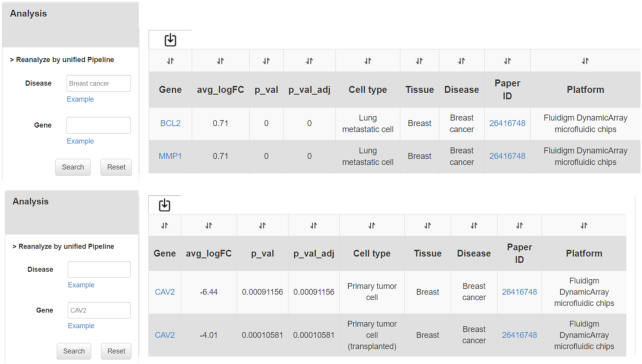Open the MMP1 gene link

170,156
